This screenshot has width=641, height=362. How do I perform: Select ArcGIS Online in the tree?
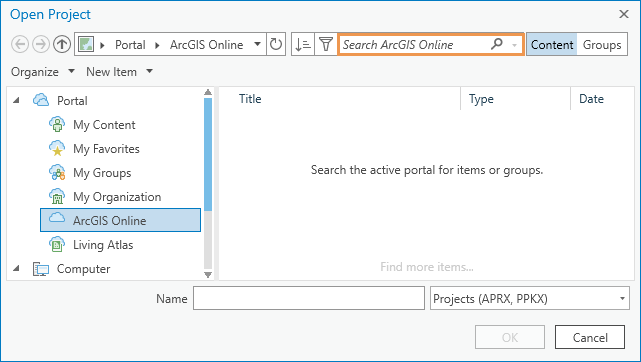[x=120, y=220]
